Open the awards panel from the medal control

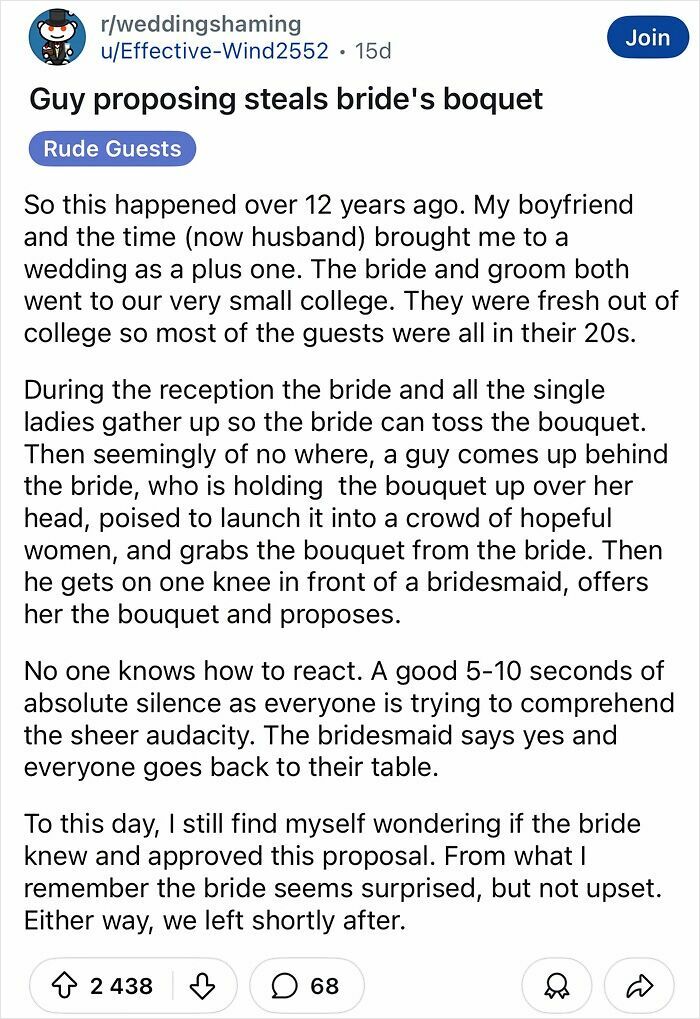point(557,986)
